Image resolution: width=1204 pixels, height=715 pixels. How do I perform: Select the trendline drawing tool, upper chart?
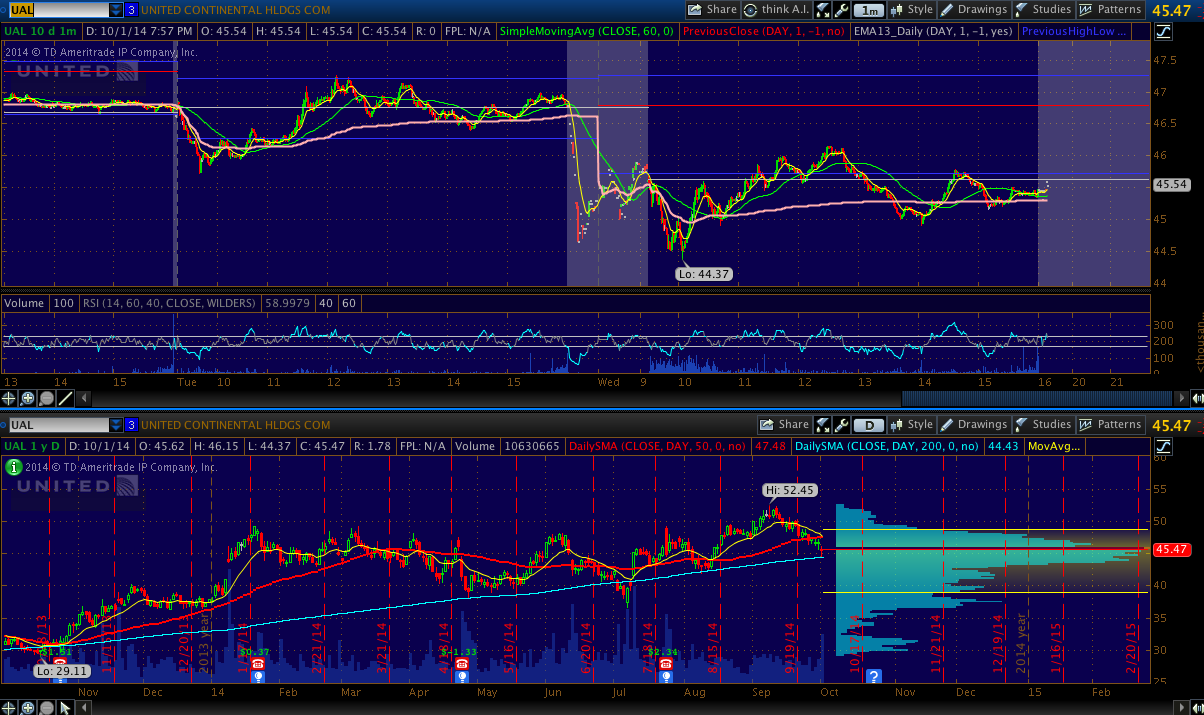click(x=66, y=398)
